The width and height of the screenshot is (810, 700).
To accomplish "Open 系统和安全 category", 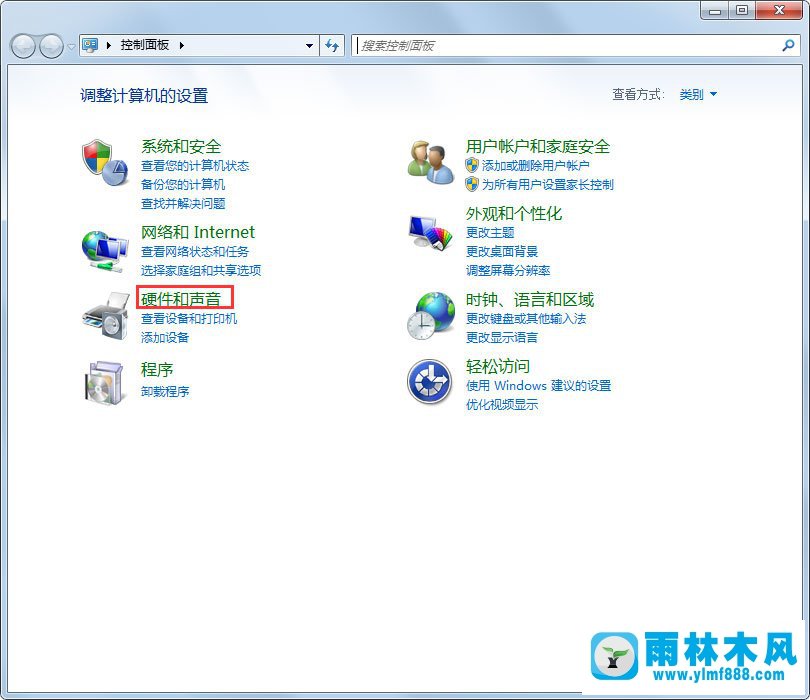I will tap(181, 146).
